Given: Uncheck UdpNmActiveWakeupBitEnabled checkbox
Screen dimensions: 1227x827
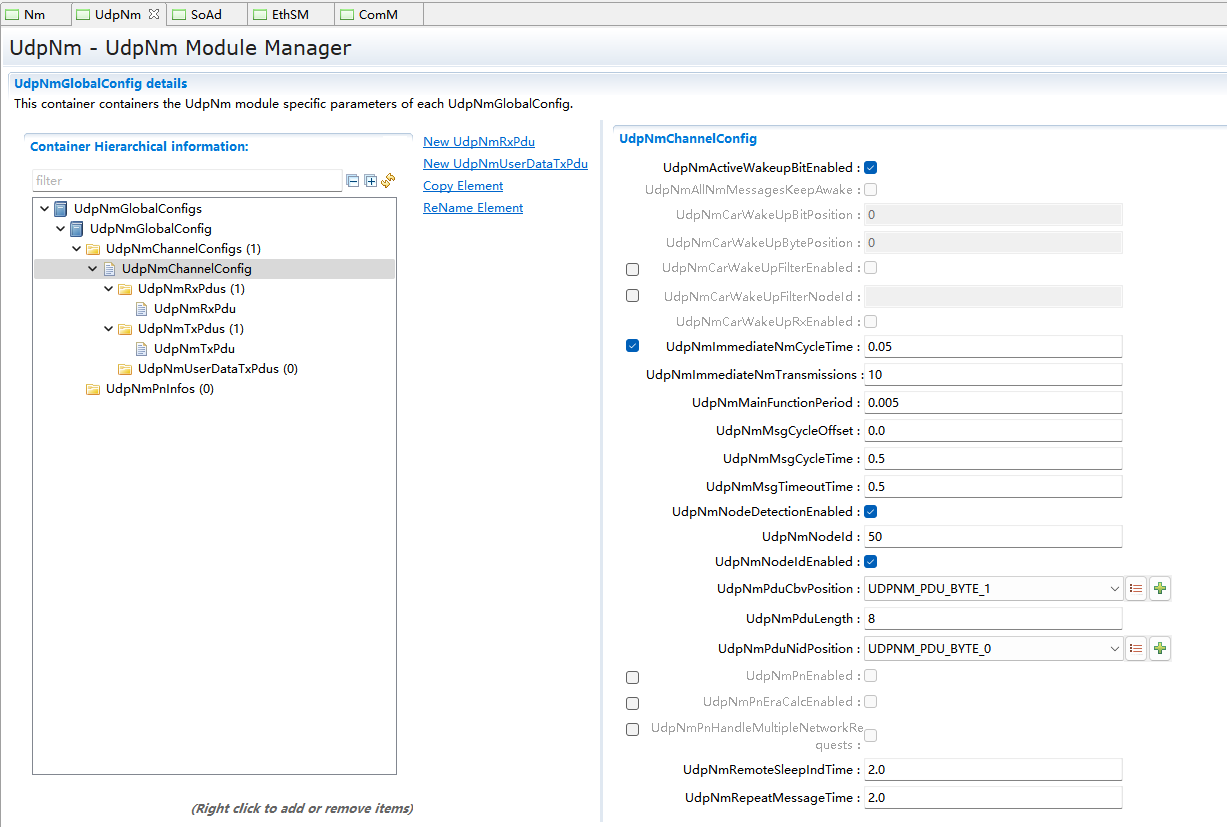Looking at the screenshot, I should [x=870, y=168].
